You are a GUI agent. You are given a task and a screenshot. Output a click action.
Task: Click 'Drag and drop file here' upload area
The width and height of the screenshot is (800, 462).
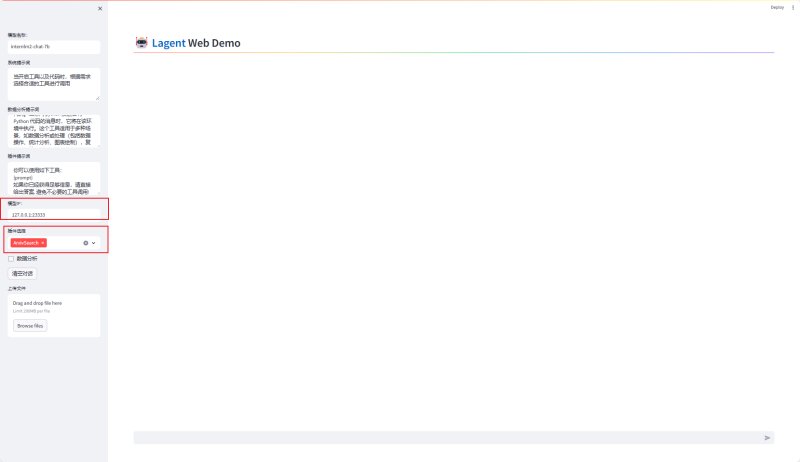(54, 316)
